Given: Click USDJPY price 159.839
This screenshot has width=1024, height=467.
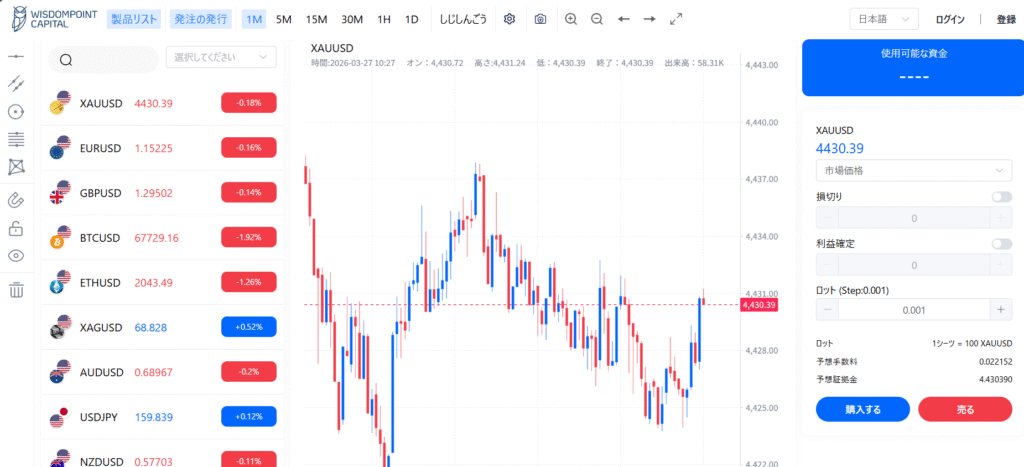Looking at the screenshot, I should coord(154,417).
